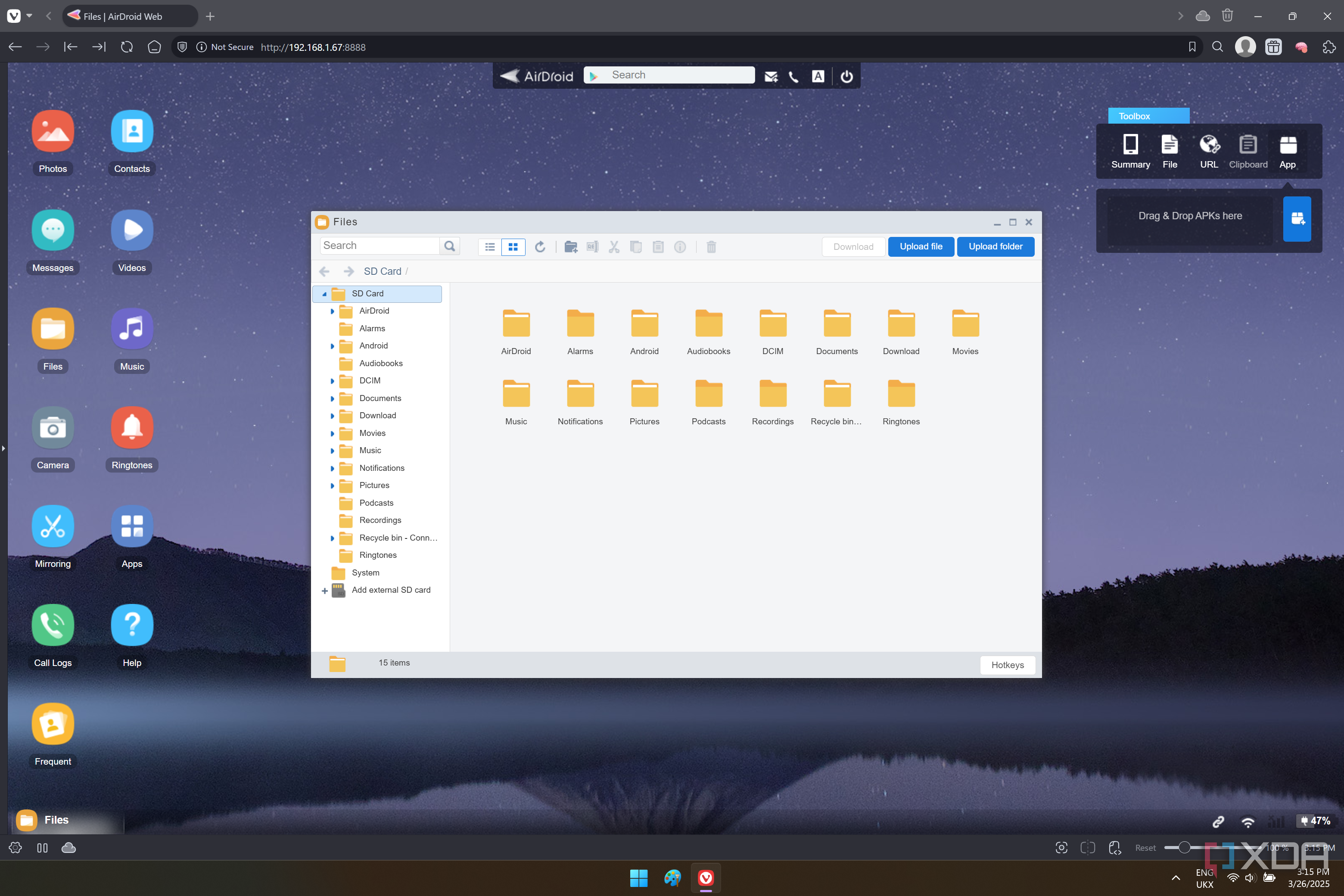This screenshot has width=1344, height=896.
Task: Switch Files to grid view
Action: coord(513,247)
